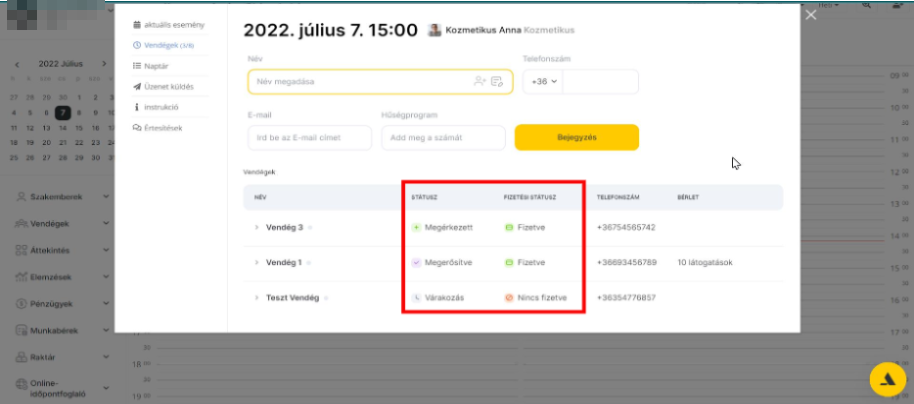Click the Név megadása name field
Viewport: 914px width, 404px height.
coord(380,82)
